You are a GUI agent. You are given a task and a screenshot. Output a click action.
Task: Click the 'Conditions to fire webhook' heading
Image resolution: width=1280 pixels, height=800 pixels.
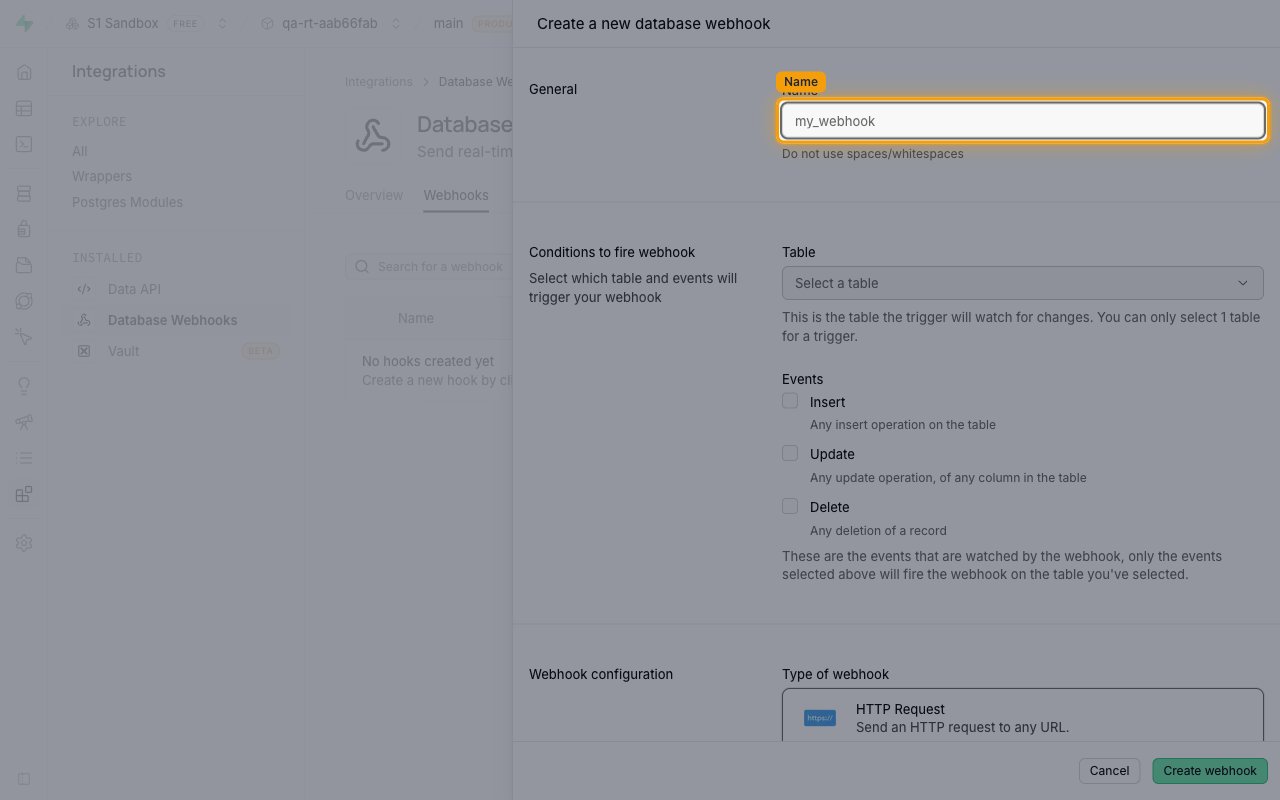tap(612, 252)
